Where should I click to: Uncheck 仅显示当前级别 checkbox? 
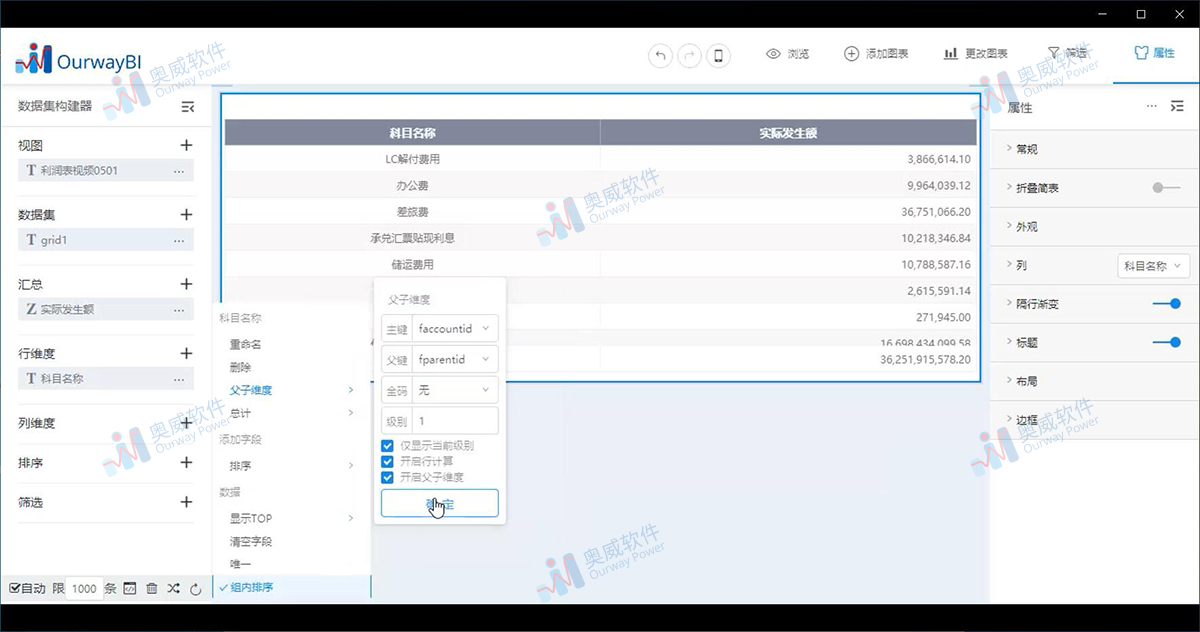[x=387, y=445]
